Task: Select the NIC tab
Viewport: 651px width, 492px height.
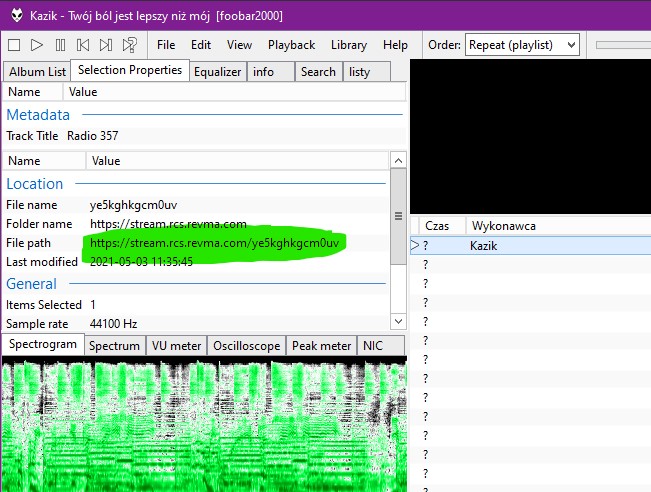Action: (381, 346)
